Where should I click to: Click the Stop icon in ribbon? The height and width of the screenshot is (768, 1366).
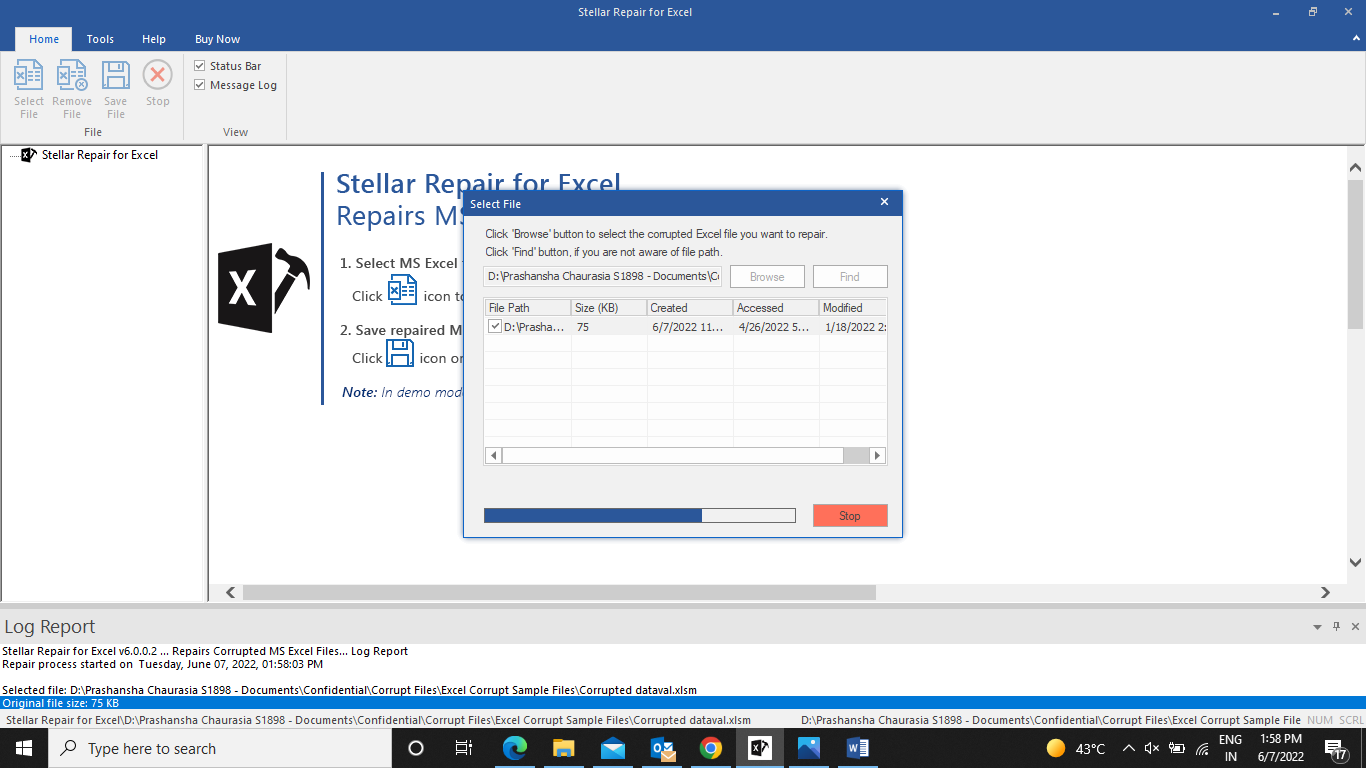pyautogui.click(x=158, y=83)
